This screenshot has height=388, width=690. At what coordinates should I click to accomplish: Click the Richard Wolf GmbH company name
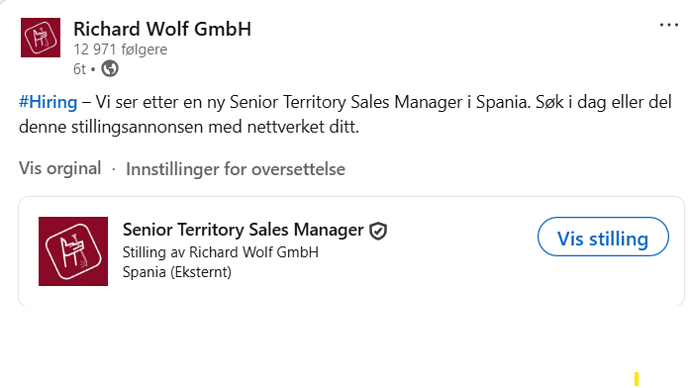[162, 29]
